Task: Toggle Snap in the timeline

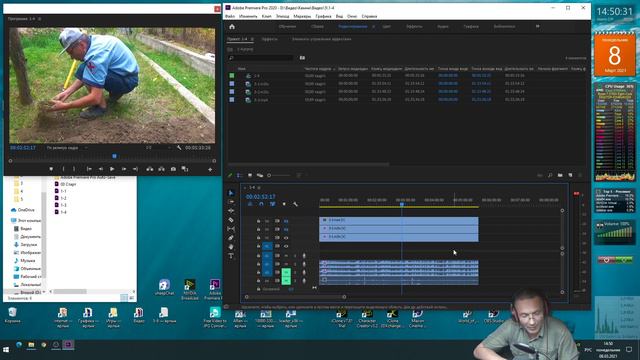Action: click(x=261, y=204)
